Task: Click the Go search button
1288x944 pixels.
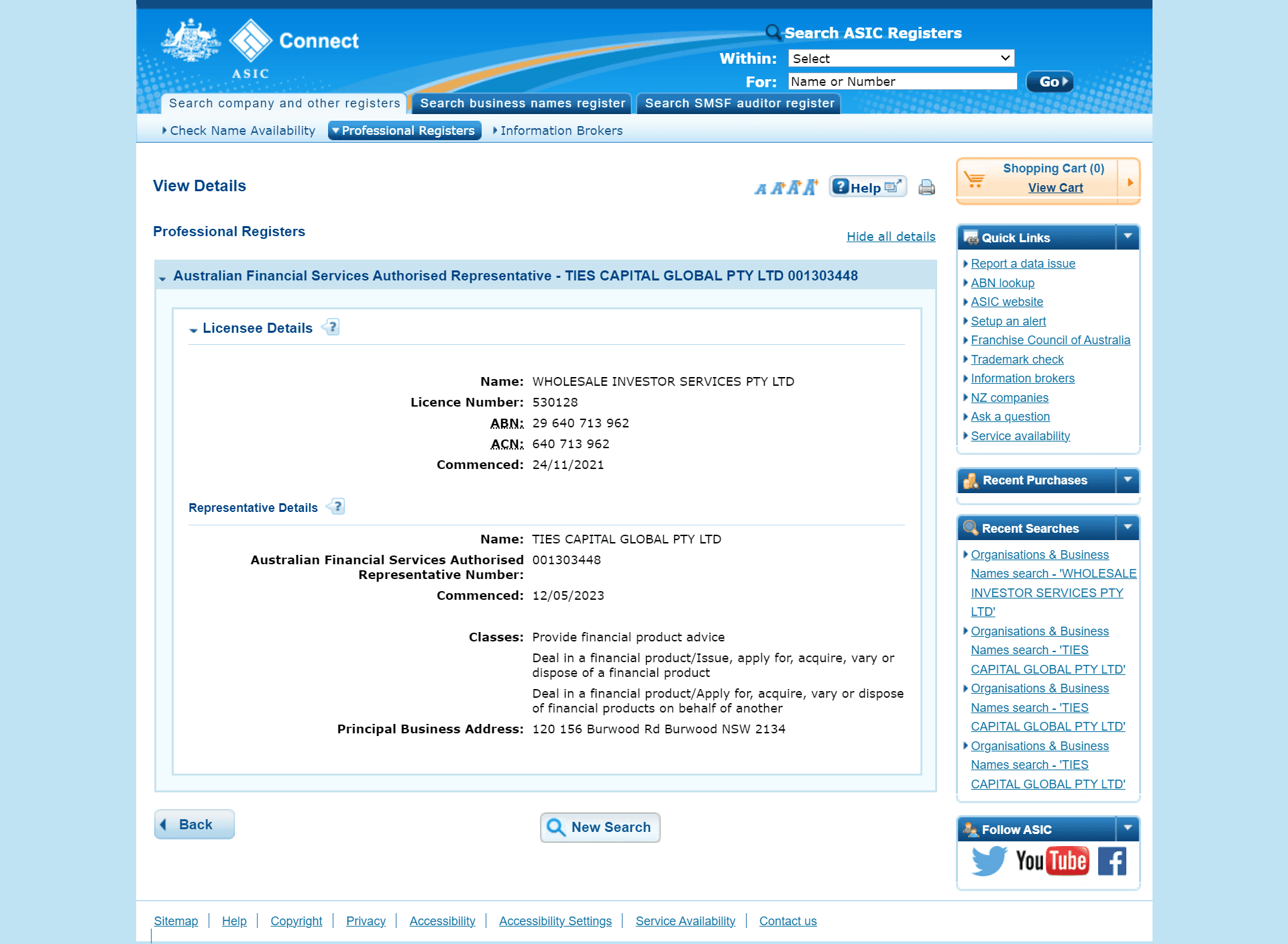Action: (x=1050, y=82)
